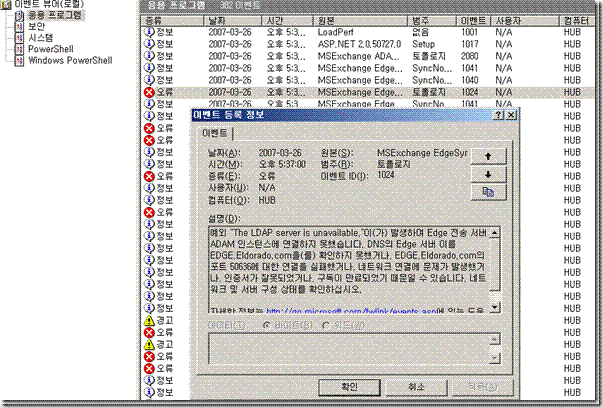Switch to the 이벤트 tab in the dialog
Screen dimensions: 603x408
coord(215,133)
